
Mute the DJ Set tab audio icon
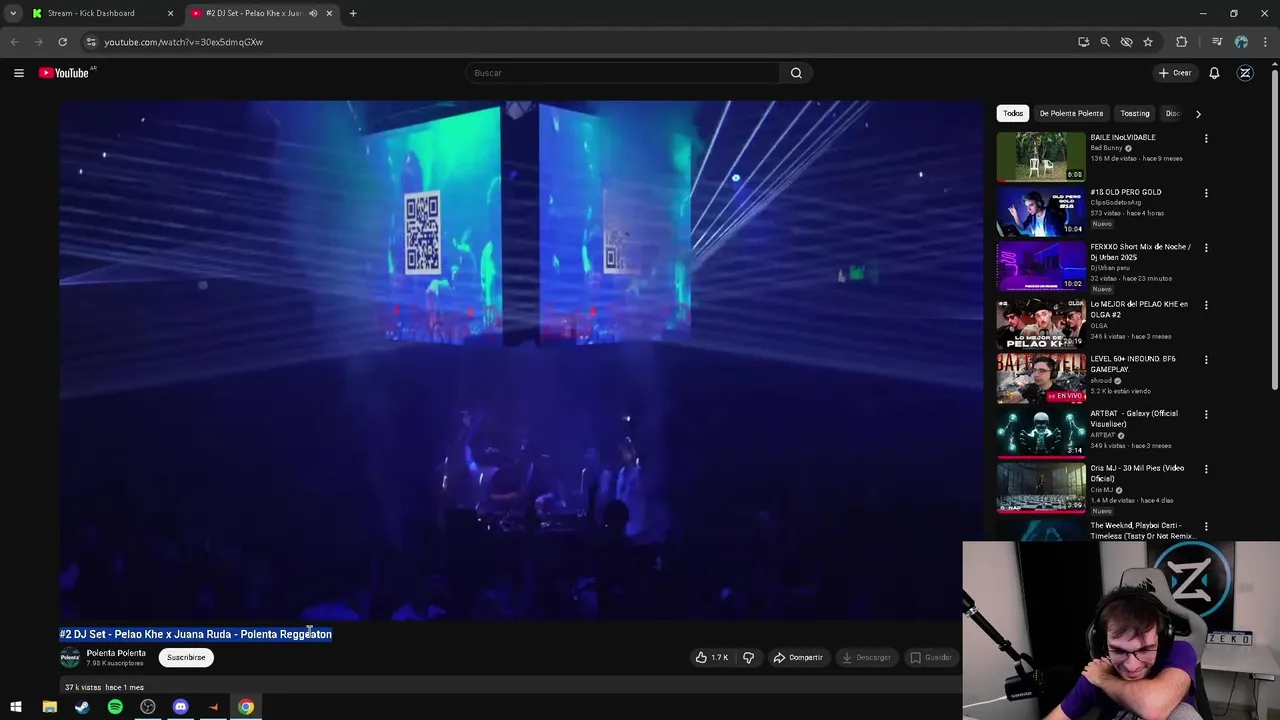313,13
